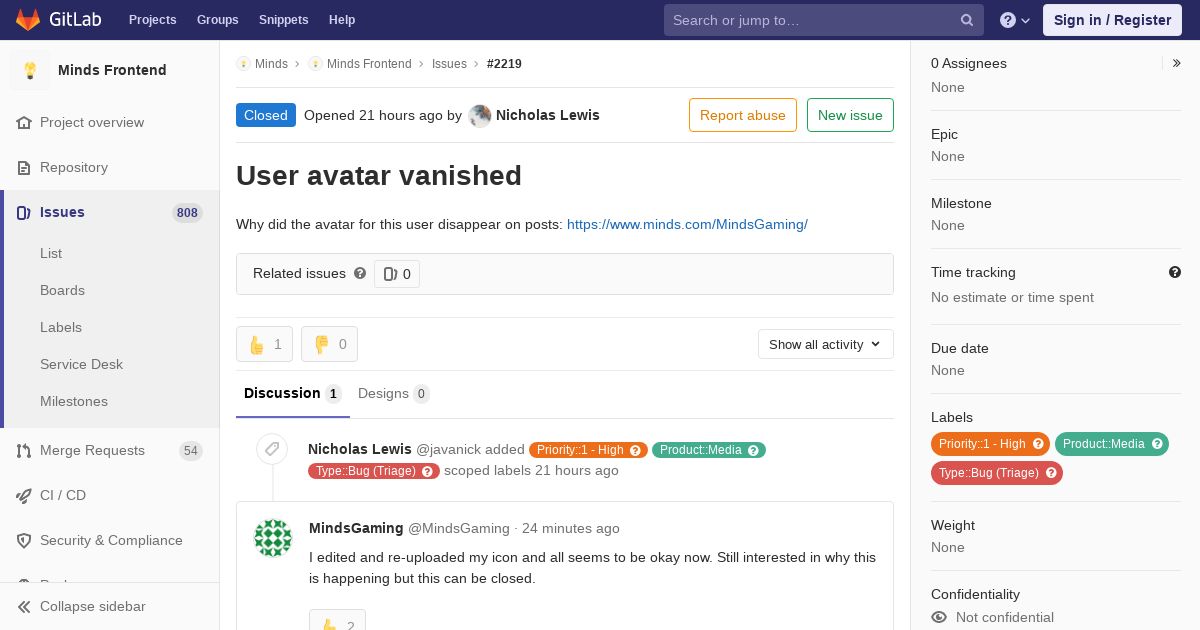Open the Labels page in sidebar
This screenshot has width=1200, height=630.
click(61, 327)
